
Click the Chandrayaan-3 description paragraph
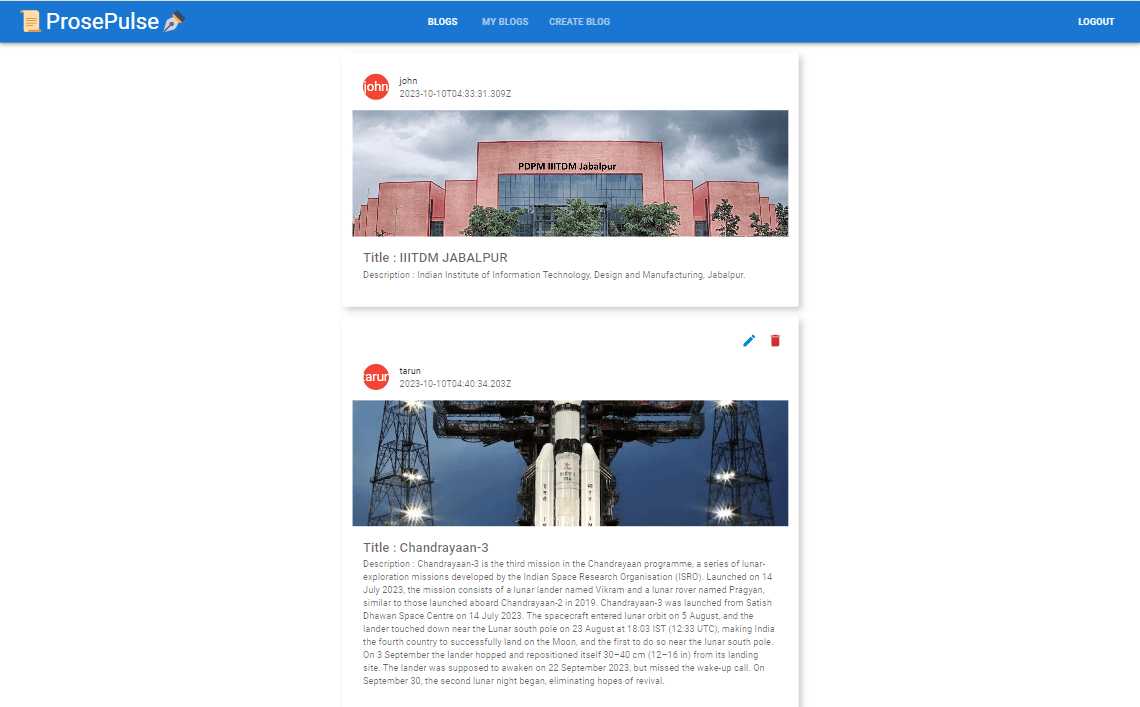[569, 623]
